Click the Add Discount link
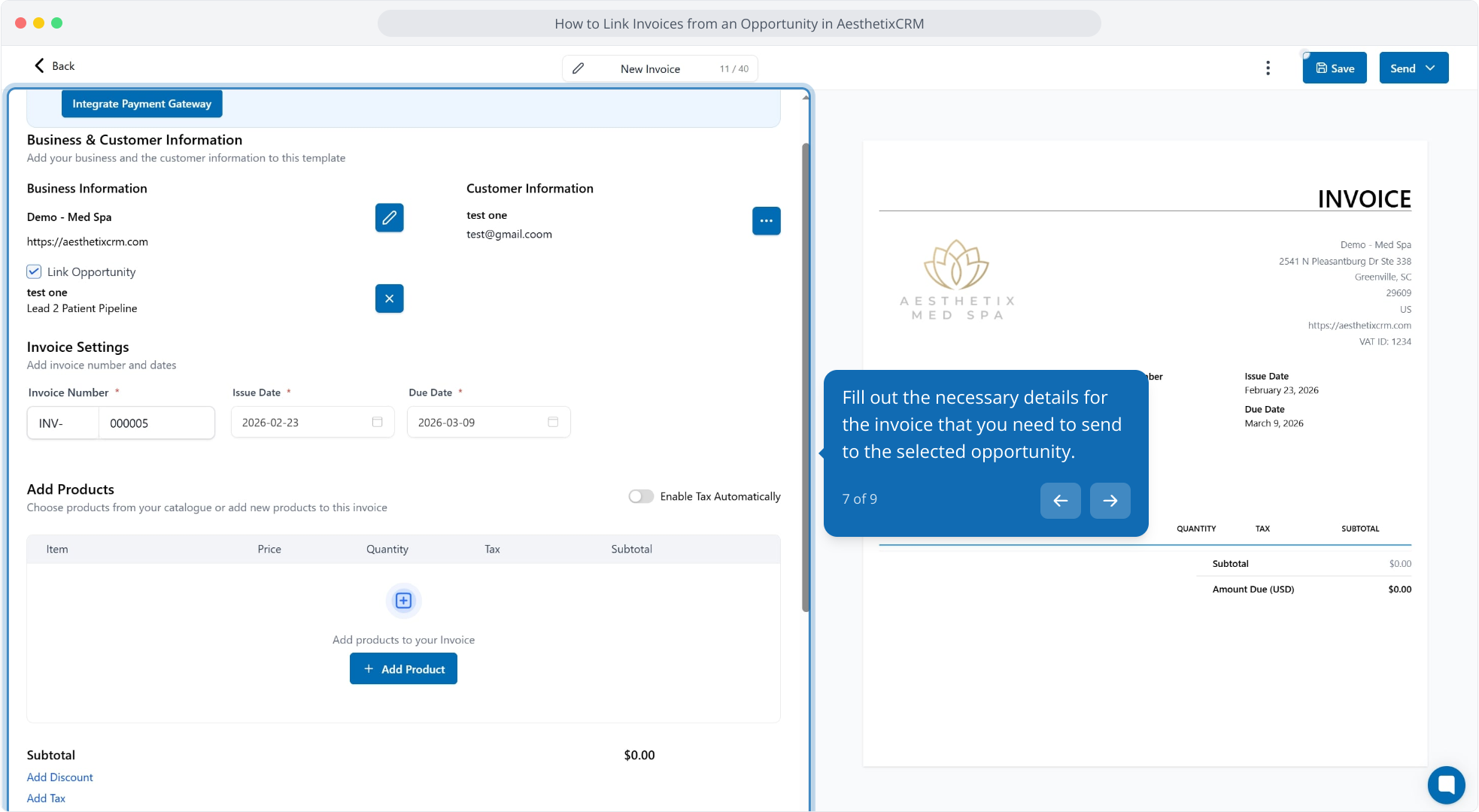 click(x=60, y=777)
